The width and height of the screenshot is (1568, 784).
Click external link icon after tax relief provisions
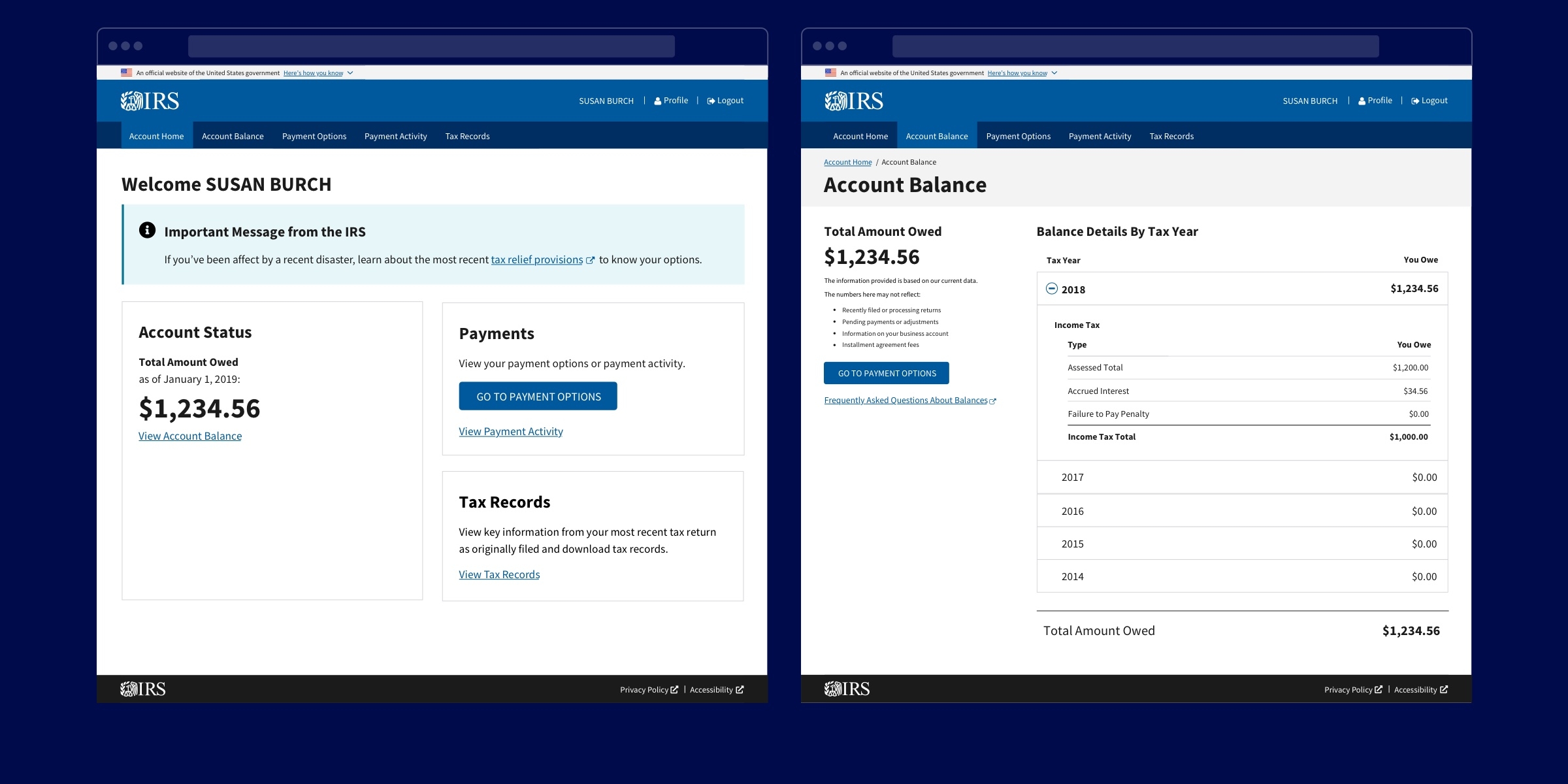(x=591, y=260)
